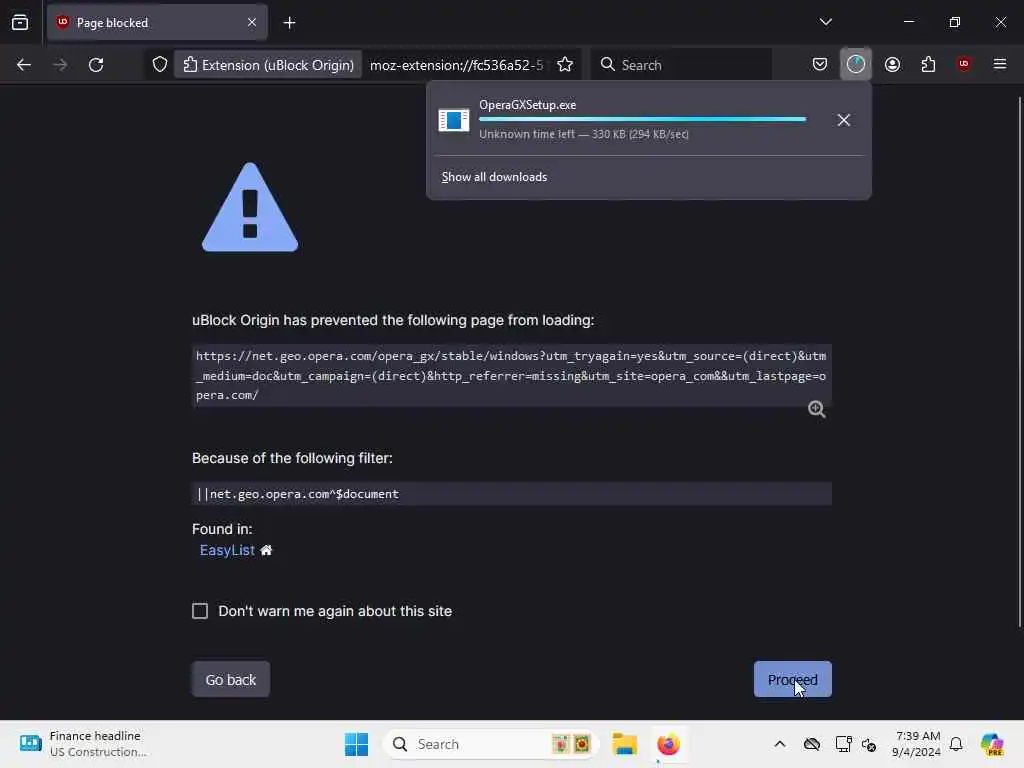This screenshot has height=768, width=1024.
Task: Click the Firefox Search box in the toolbar
Action: click(680, 65)
